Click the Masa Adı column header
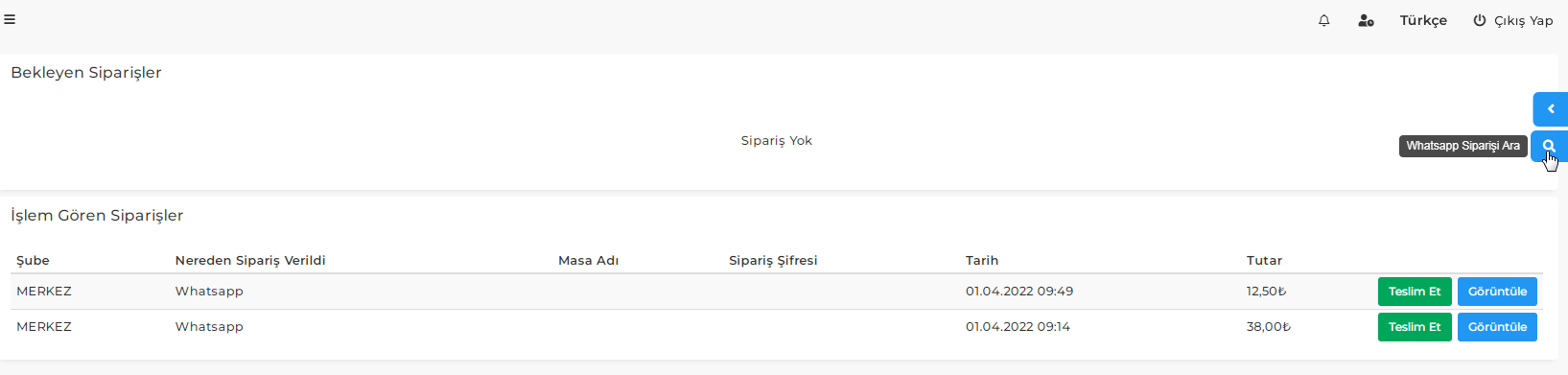Image resolution: width=1568 pixels, height=375 pixels. 588,260
